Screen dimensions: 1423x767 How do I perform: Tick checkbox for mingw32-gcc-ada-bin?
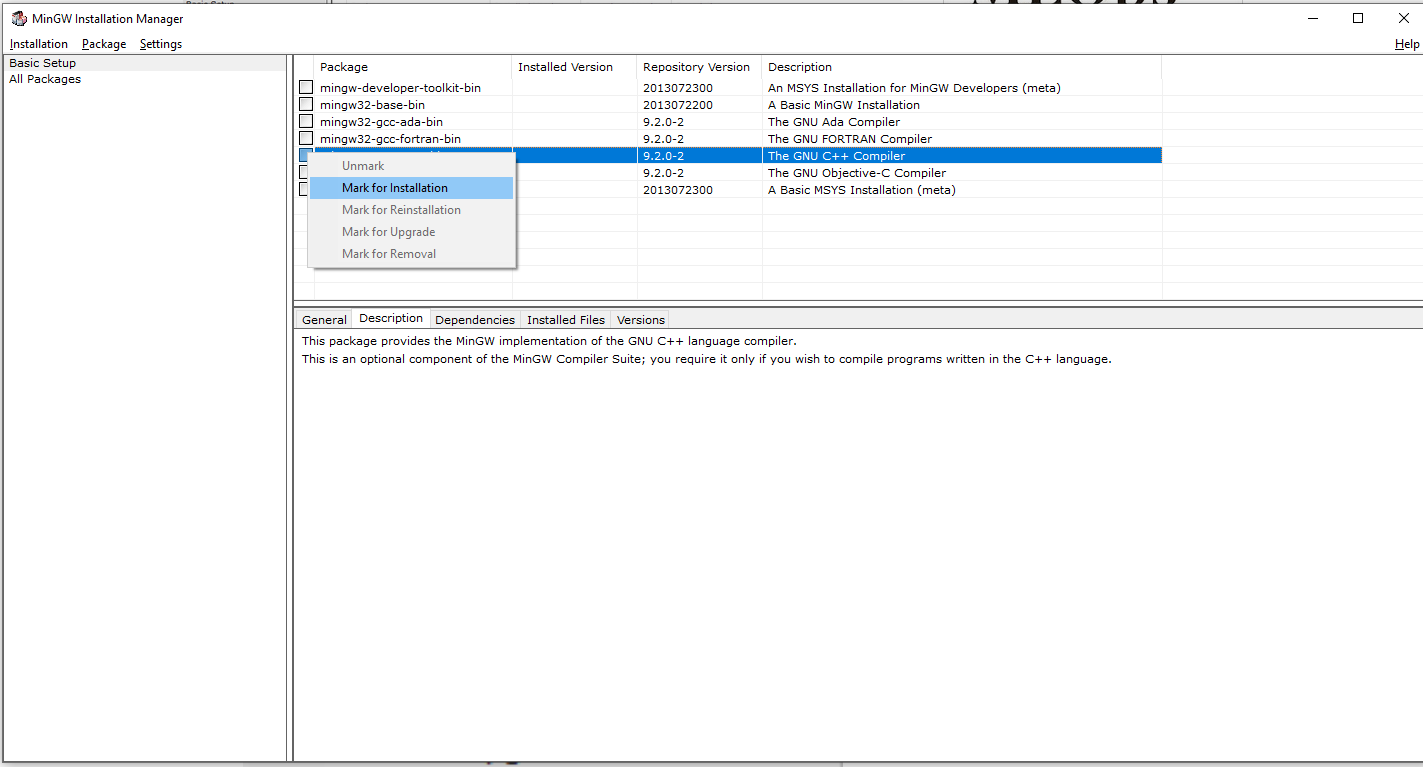click(x=306, y=122)
